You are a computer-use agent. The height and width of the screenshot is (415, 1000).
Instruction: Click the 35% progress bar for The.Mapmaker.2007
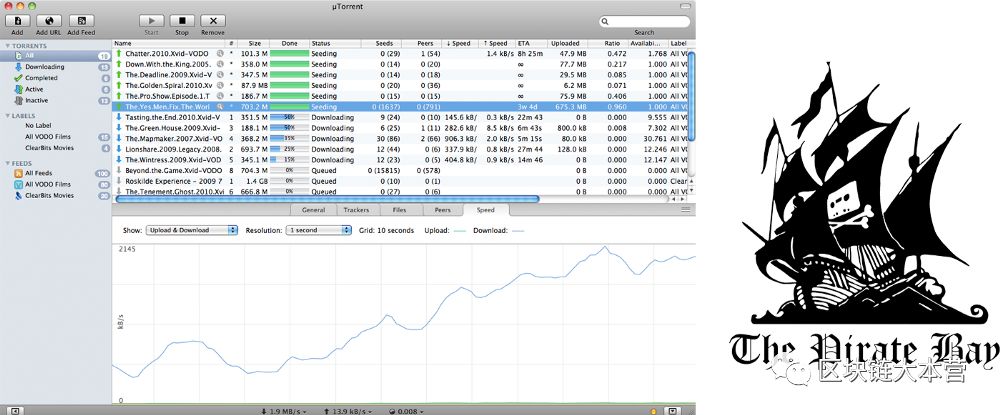pyautogui.click(x=290, y=138)
